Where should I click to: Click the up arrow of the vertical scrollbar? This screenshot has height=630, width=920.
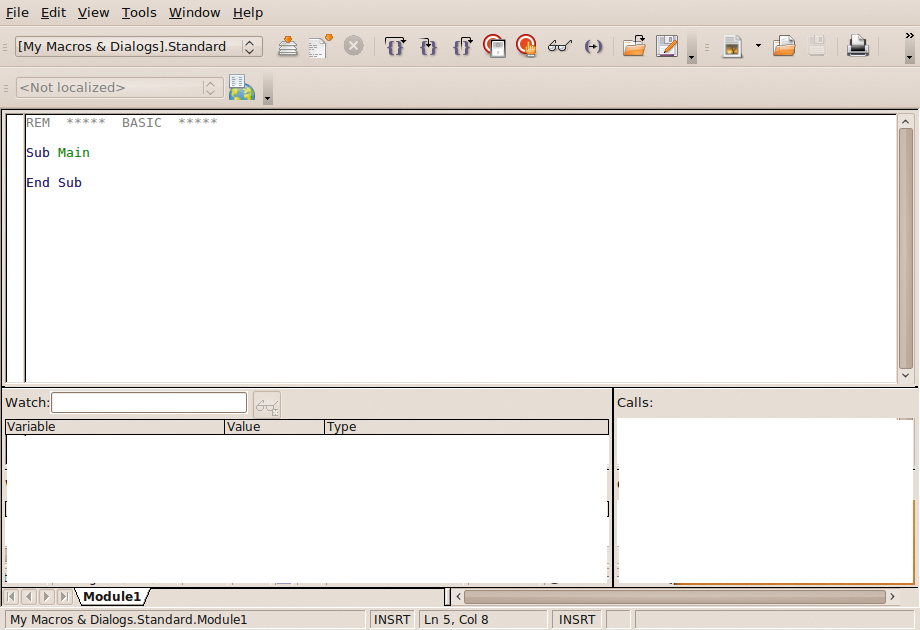tap(905, 121)
